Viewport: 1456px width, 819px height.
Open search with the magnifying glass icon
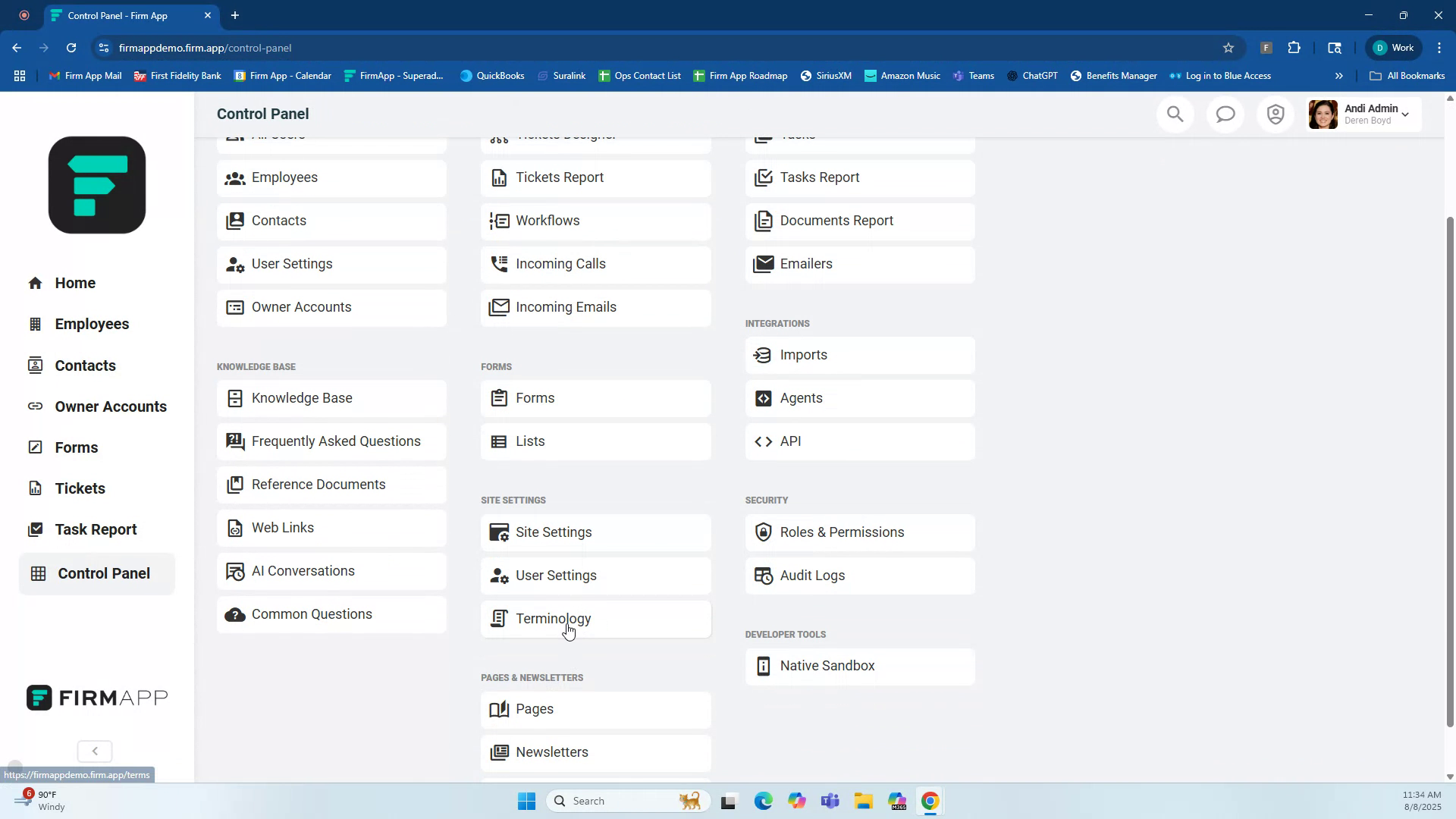(x=1175, y=114)
